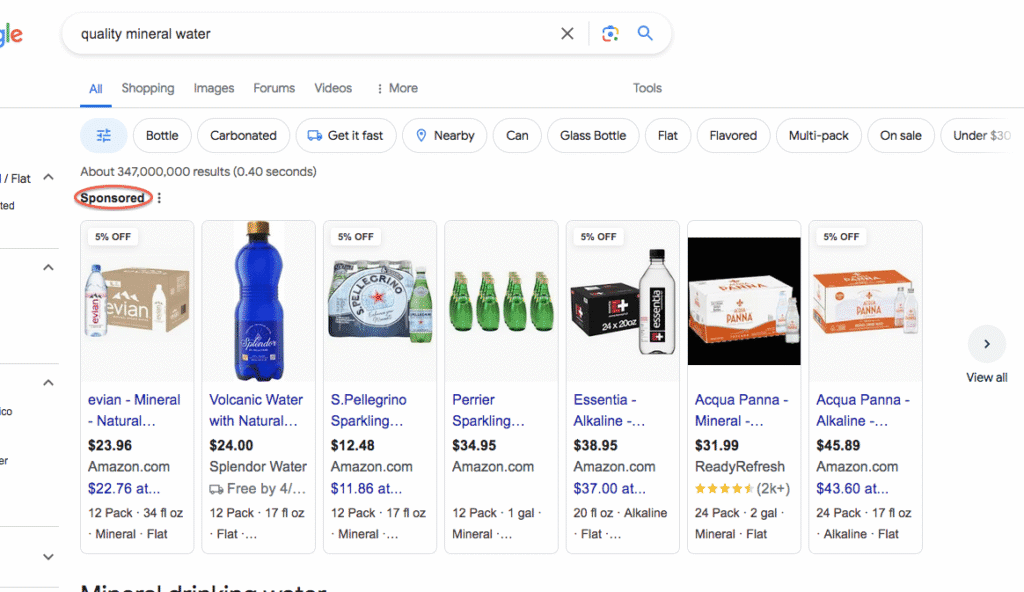Switch to the Shopping tab
The image size is (1024, 592).
tap(148, 88)
